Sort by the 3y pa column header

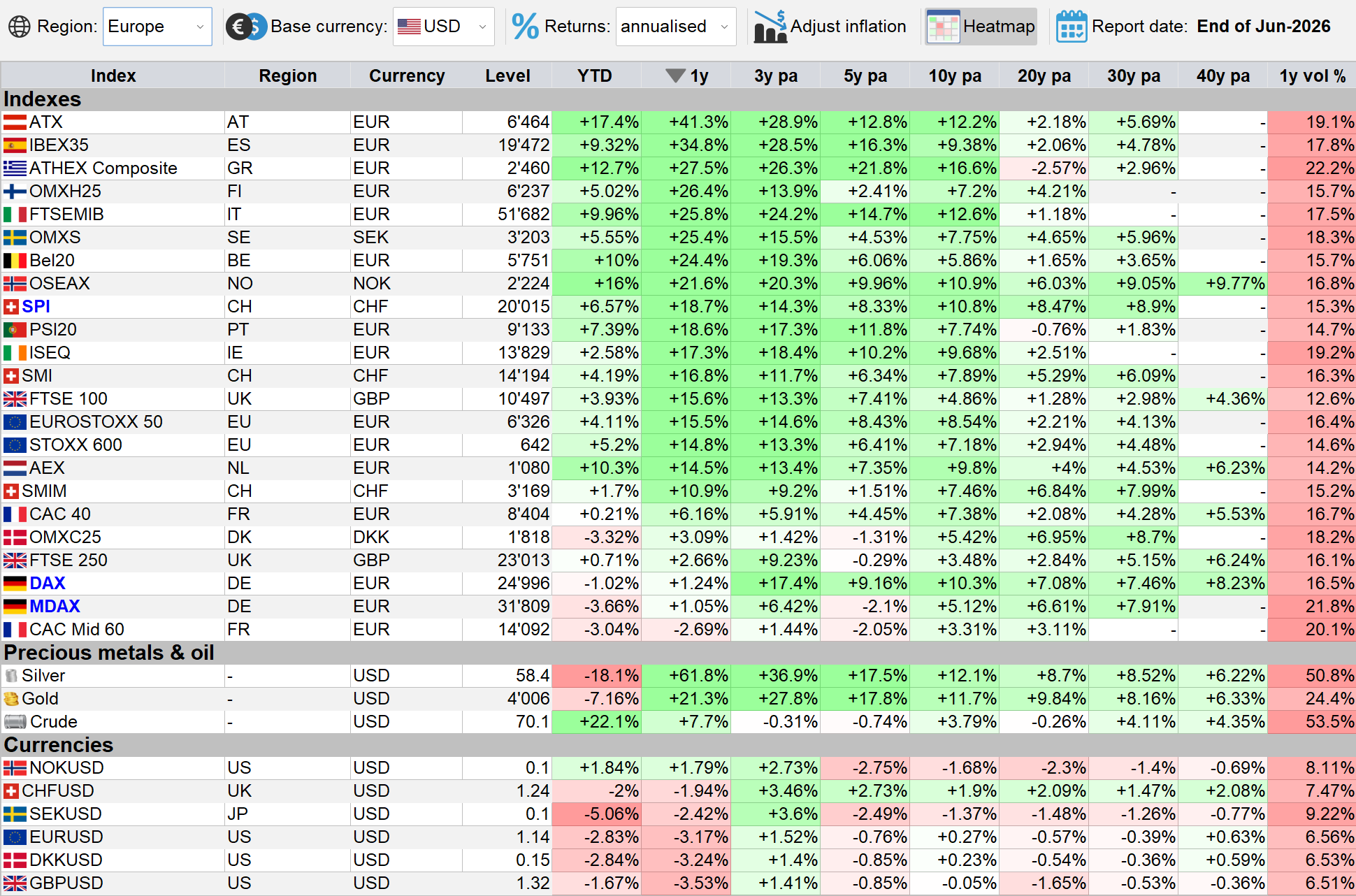point(776,75)
